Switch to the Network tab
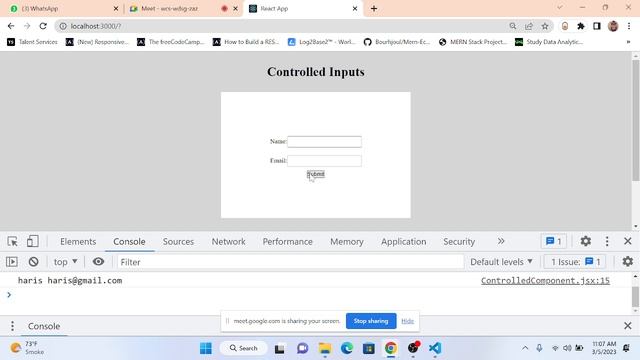The width and height of the screenshot is (640, 360). point(229,242)
